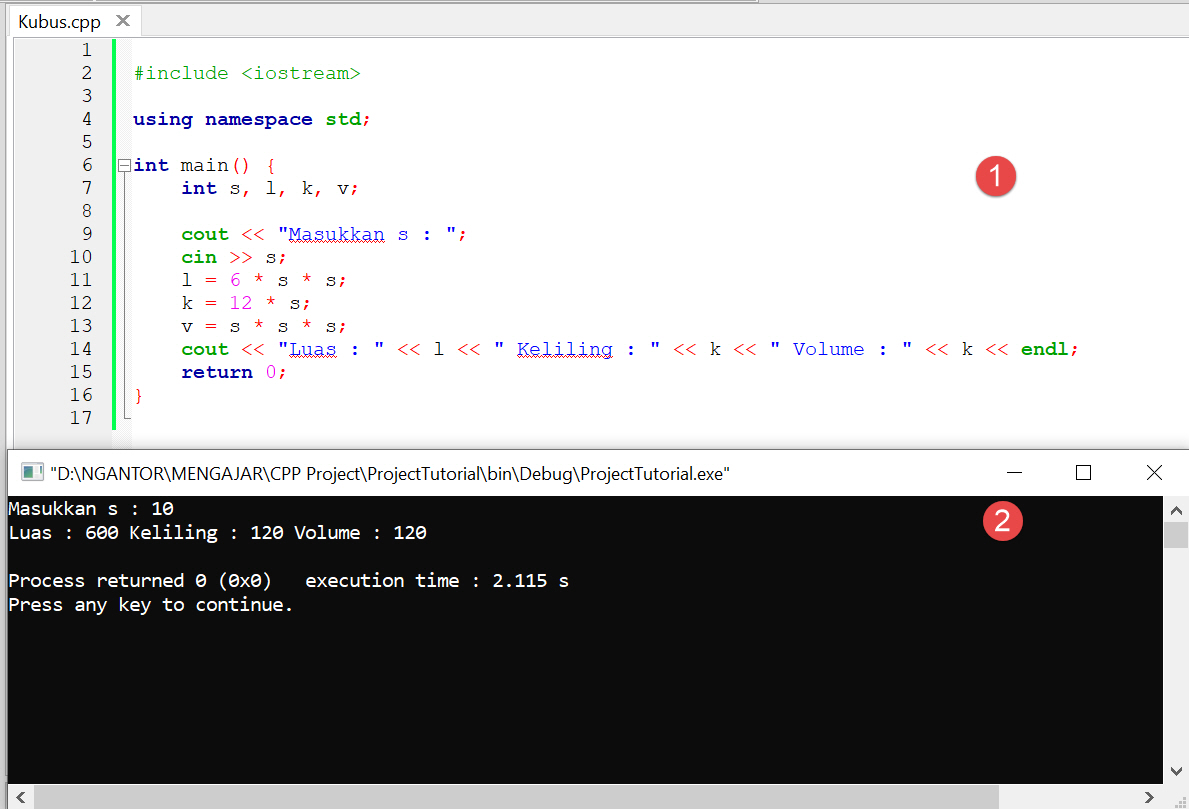Click 'Press any key to continue.' text
This screenshot has width=1189, height=809.
click(150, 605)
